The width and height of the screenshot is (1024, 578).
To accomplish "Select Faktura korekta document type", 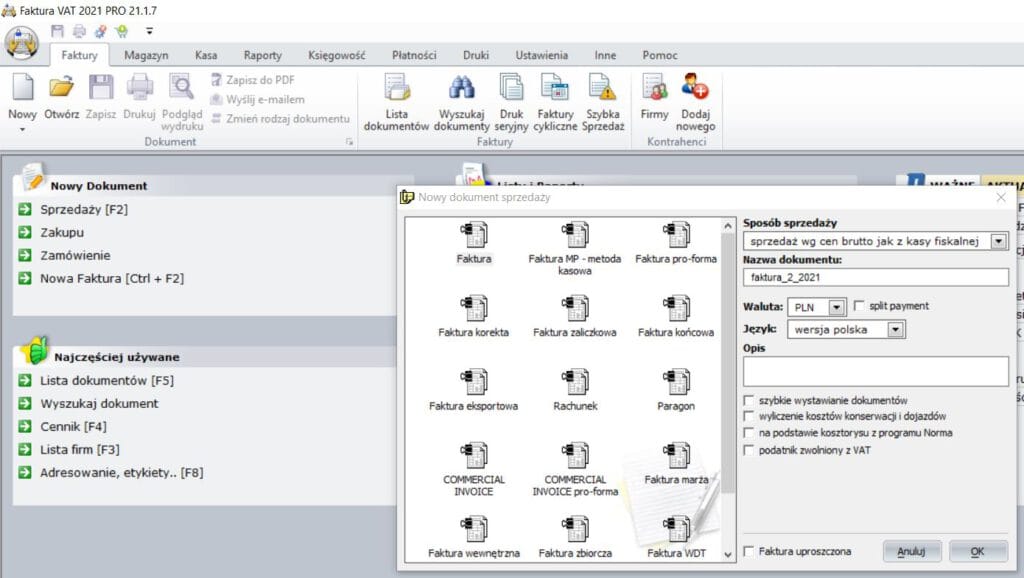I will coord(474,316).
